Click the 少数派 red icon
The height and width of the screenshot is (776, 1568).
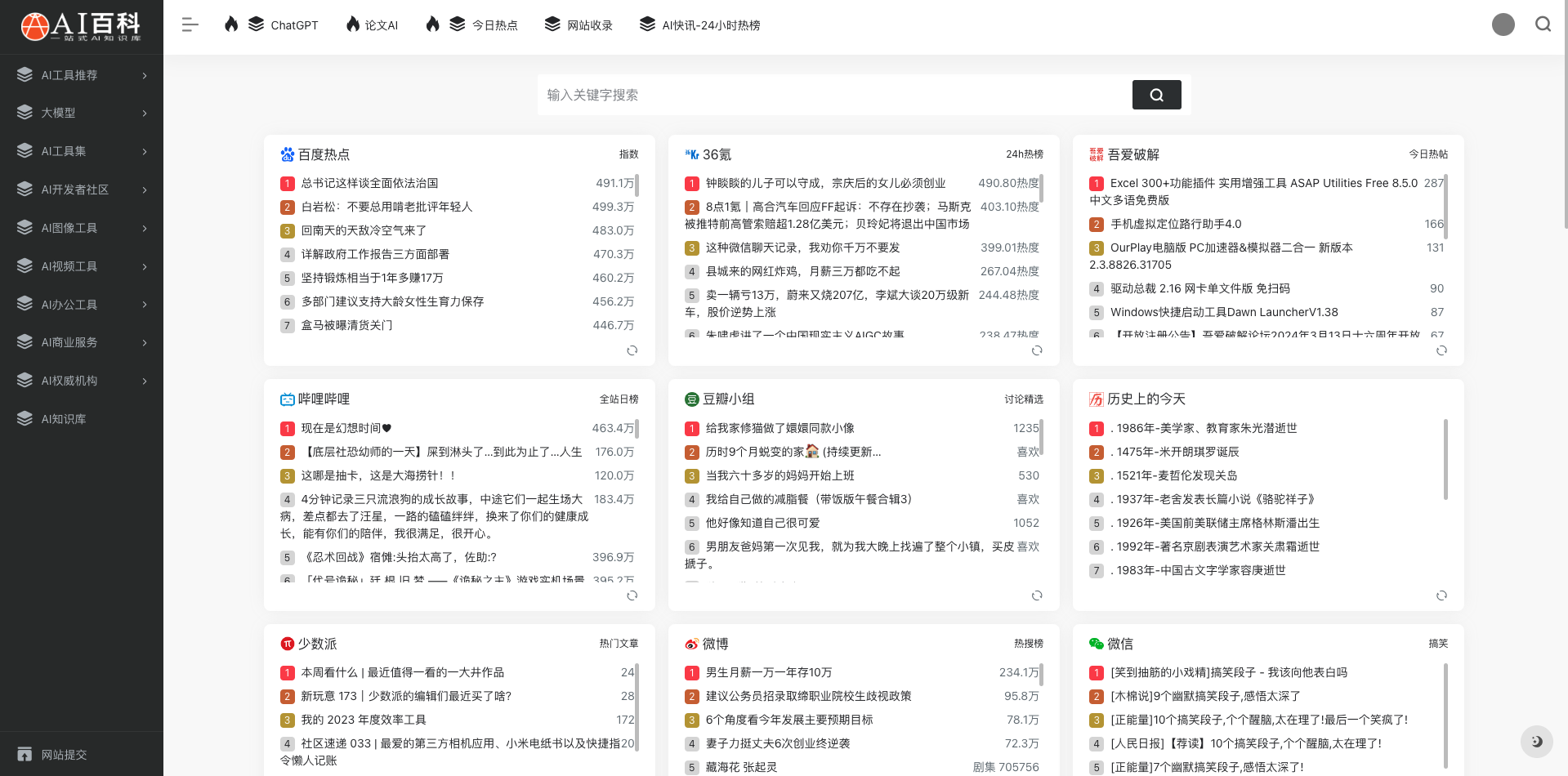coord(287,644)
